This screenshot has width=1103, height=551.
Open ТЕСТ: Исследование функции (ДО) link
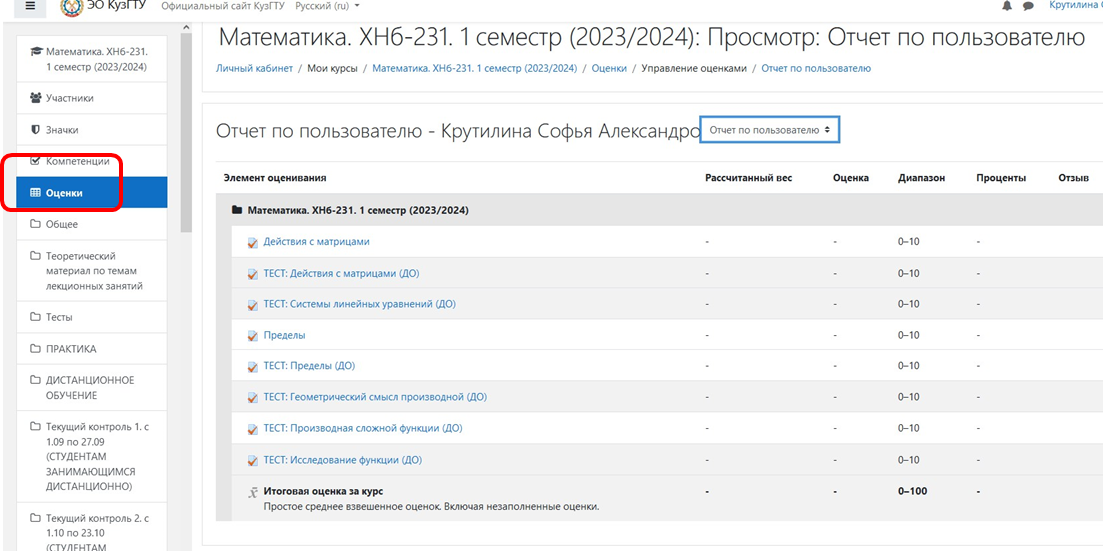tap(343, 461)
